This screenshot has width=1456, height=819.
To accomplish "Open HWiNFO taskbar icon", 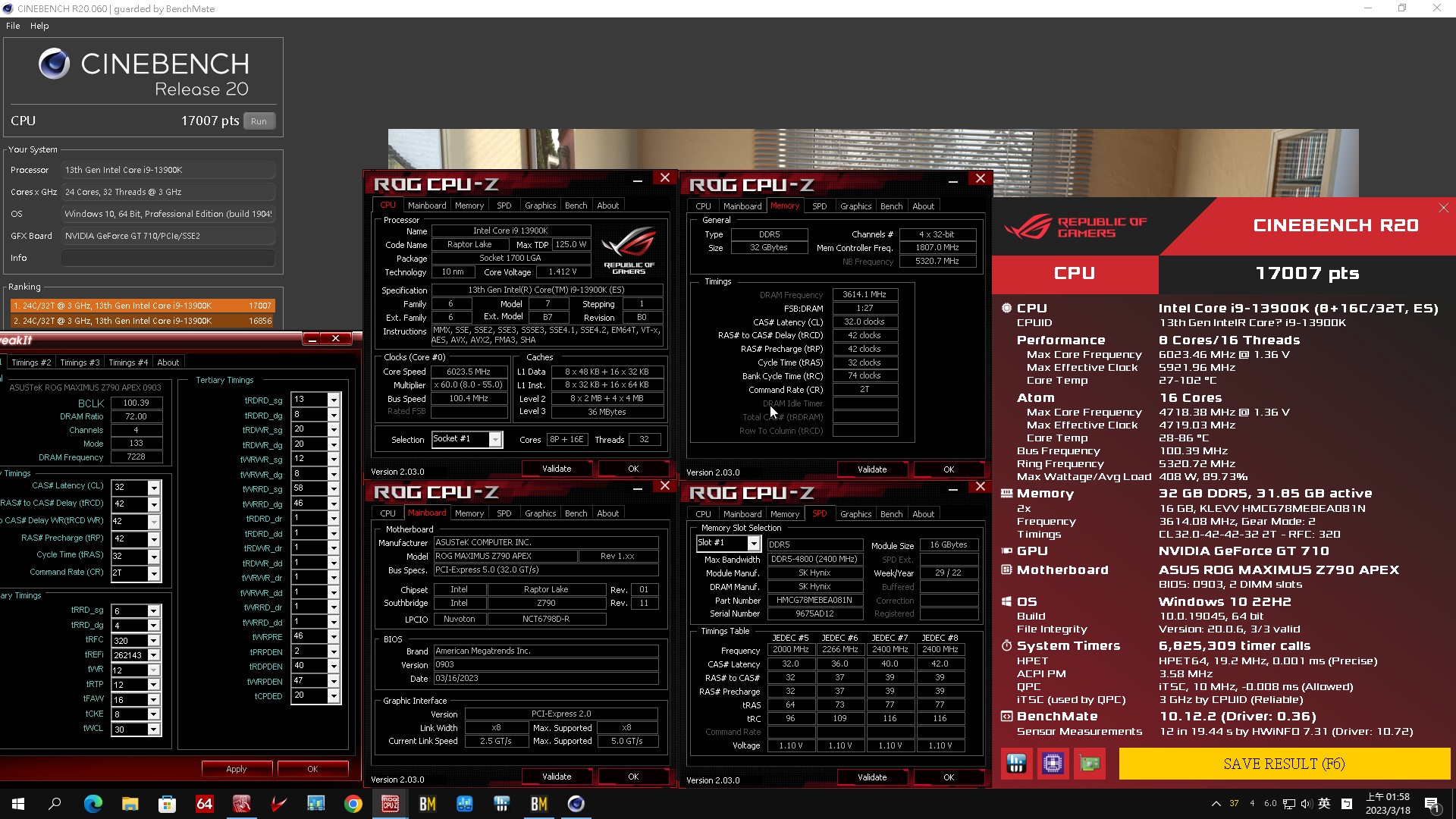I will [x=501, y=804].
